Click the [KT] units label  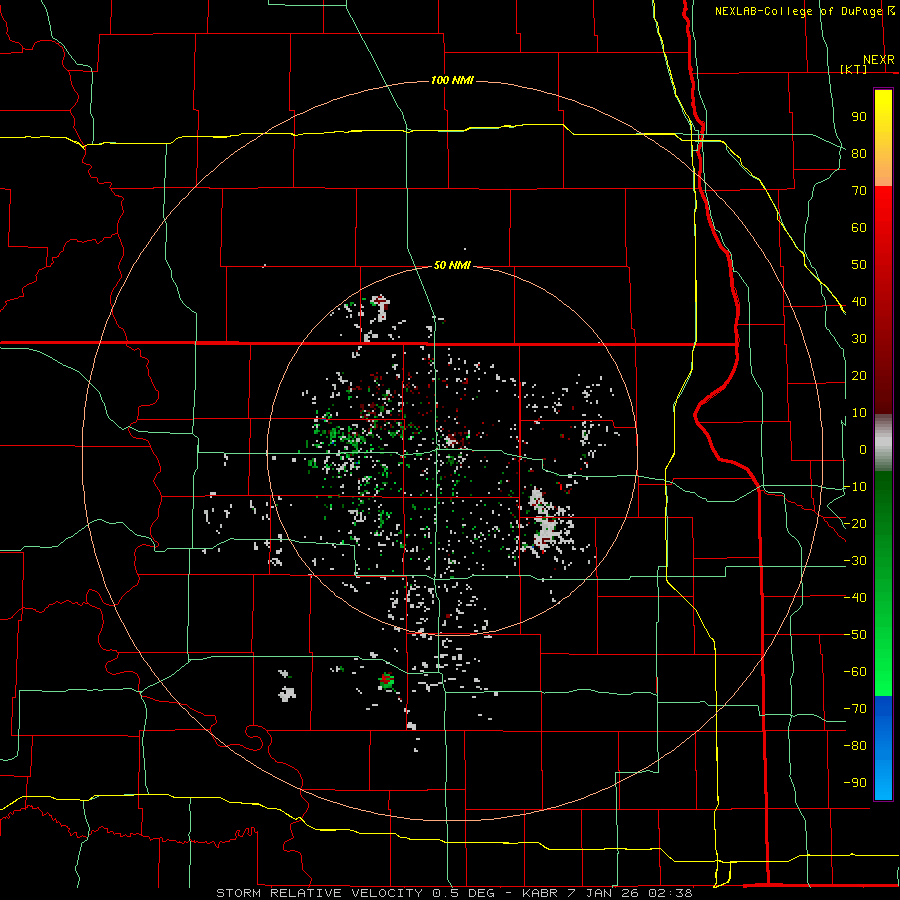[854, 69]
